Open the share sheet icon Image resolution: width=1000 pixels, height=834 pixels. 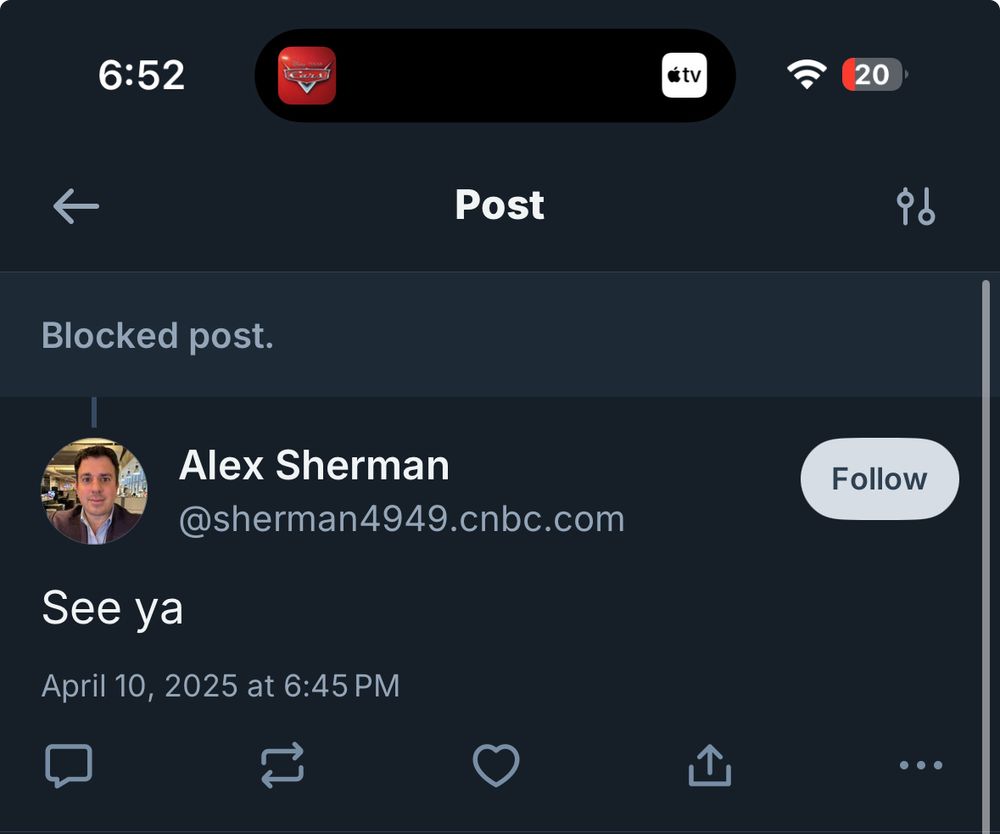709,766
